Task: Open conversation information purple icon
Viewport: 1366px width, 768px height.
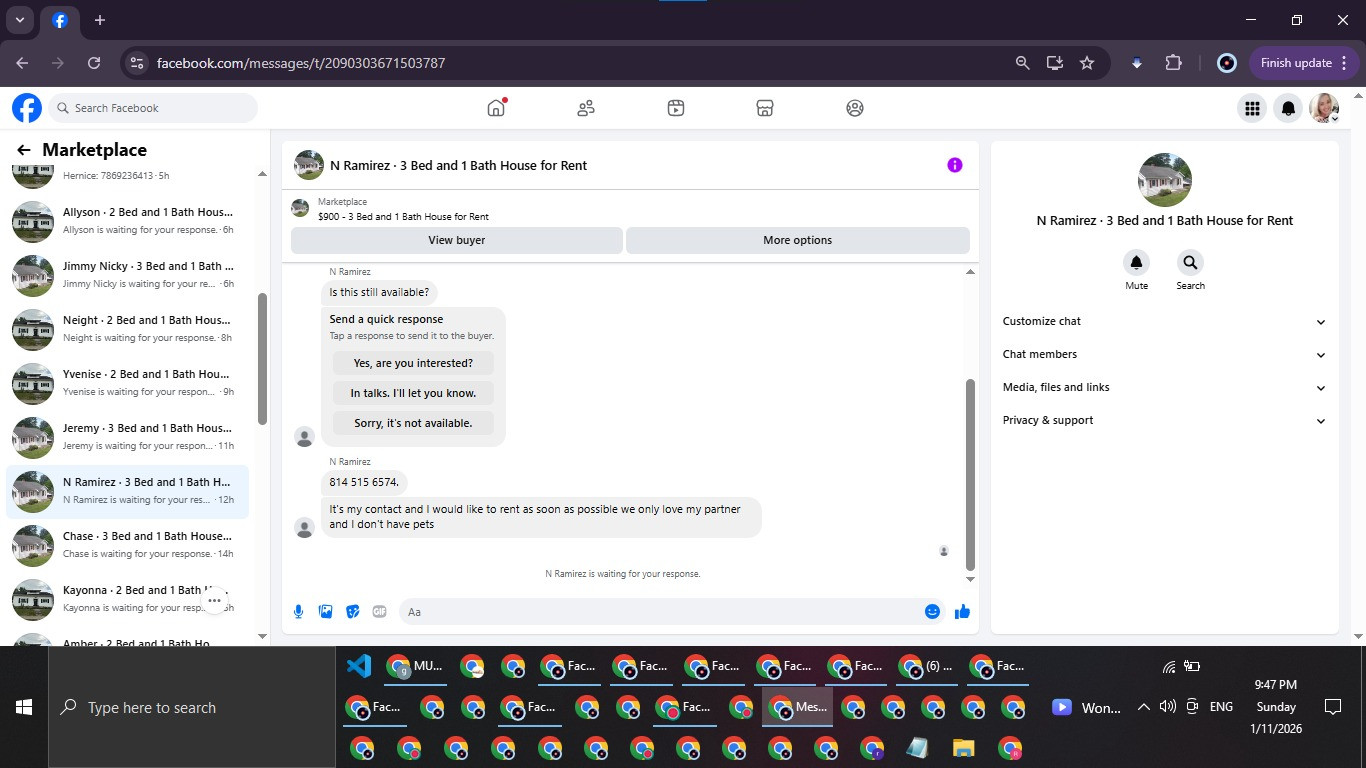Action: pos(955,165)
